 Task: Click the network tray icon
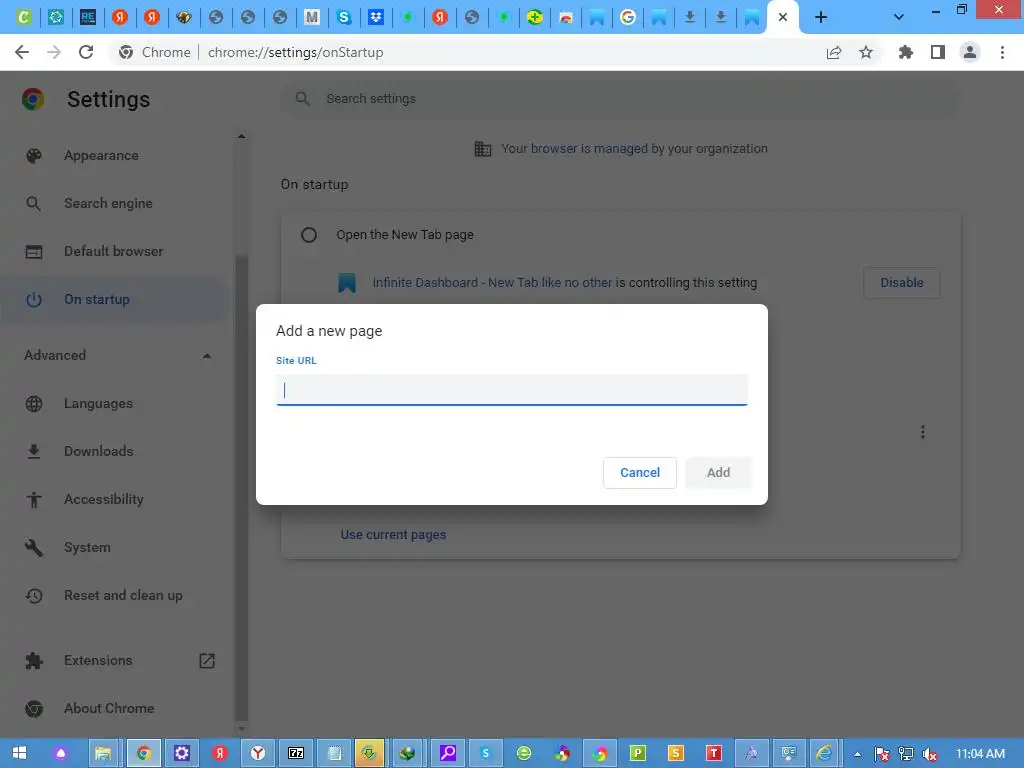point(906,754)
